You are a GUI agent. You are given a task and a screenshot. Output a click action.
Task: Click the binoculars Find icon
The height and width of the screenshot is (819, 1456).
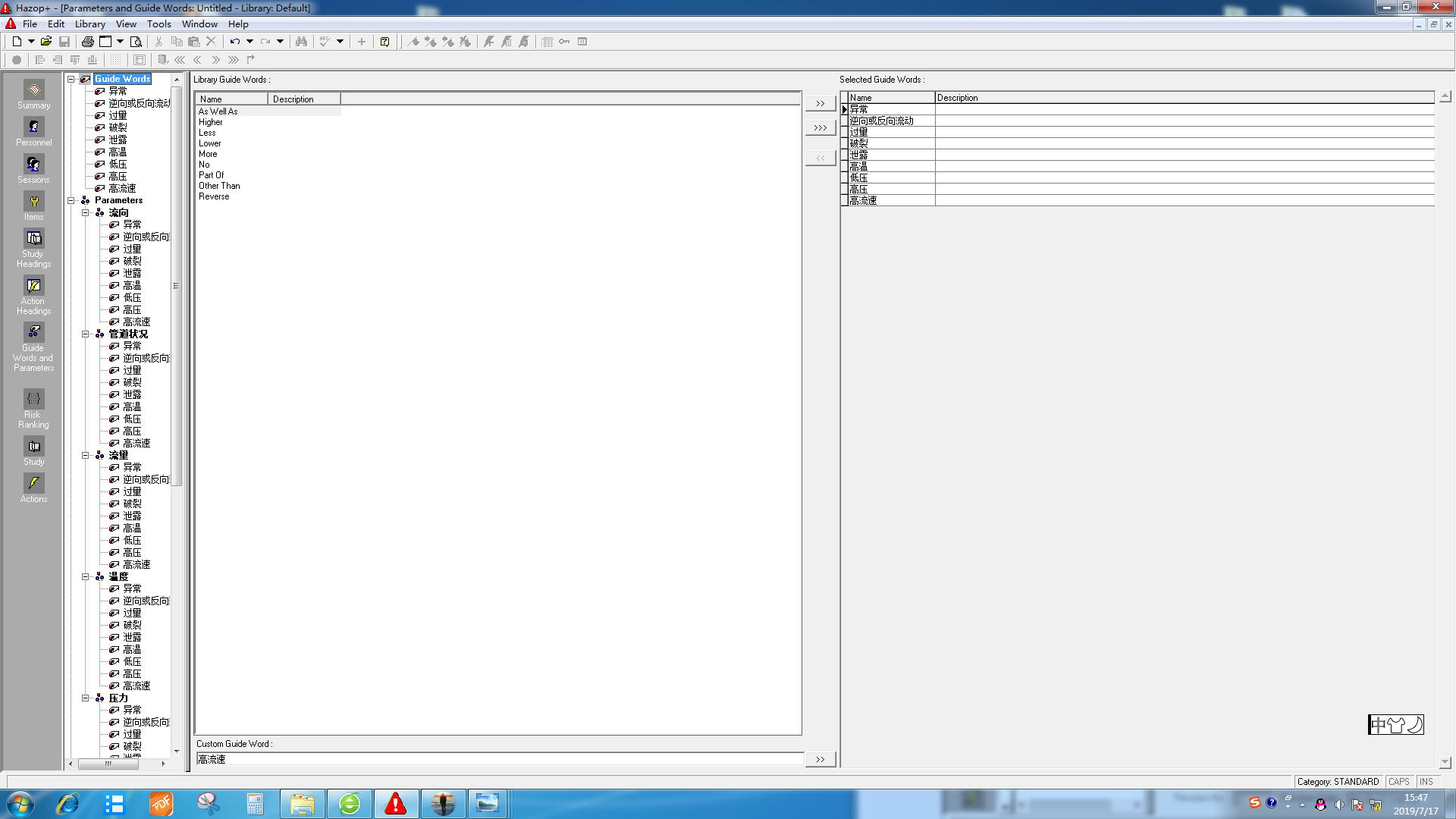click(x=301, y=42)
